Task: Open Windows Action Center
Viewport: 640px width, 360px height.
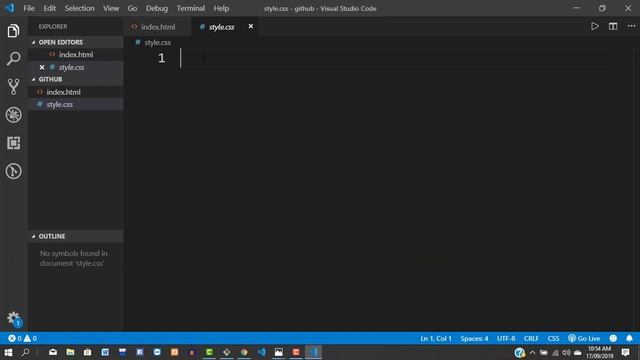Action: pyautogui.click(x=625, y=352)
